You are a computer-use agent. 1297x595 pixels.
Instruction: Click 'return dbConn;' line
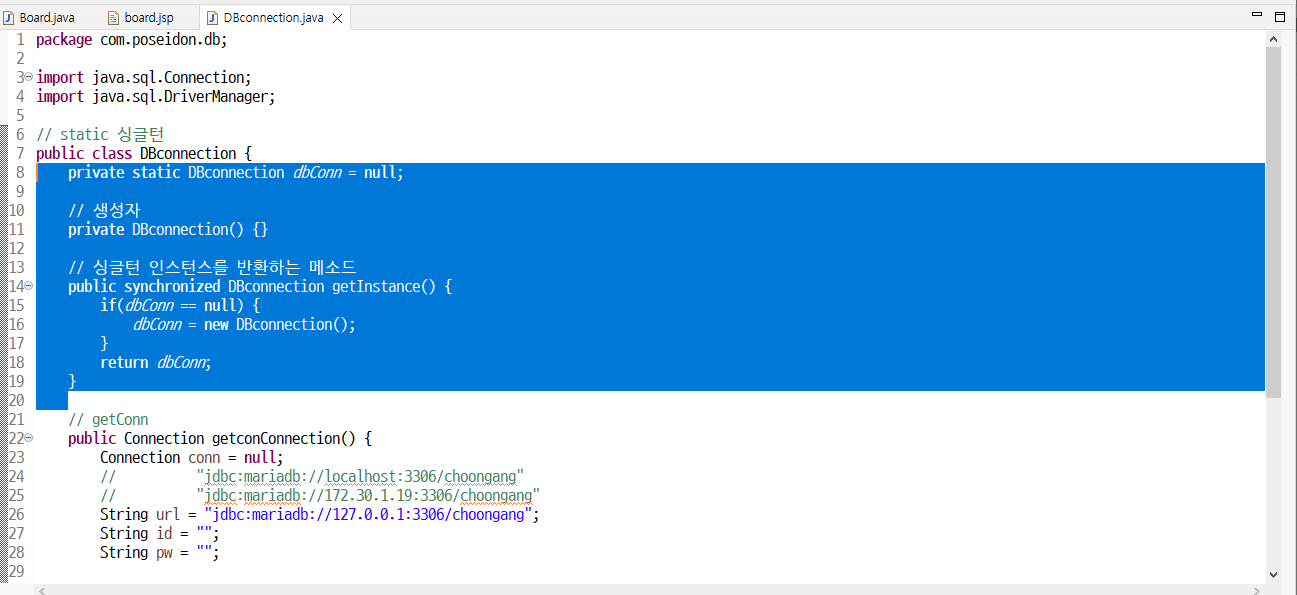pos(156,363)
